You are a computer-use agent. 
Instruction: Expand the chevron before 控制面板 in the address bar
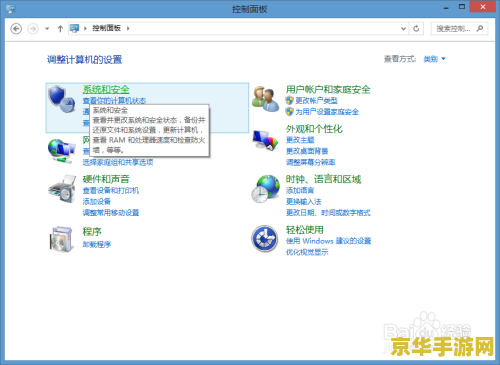click(85, 28)
